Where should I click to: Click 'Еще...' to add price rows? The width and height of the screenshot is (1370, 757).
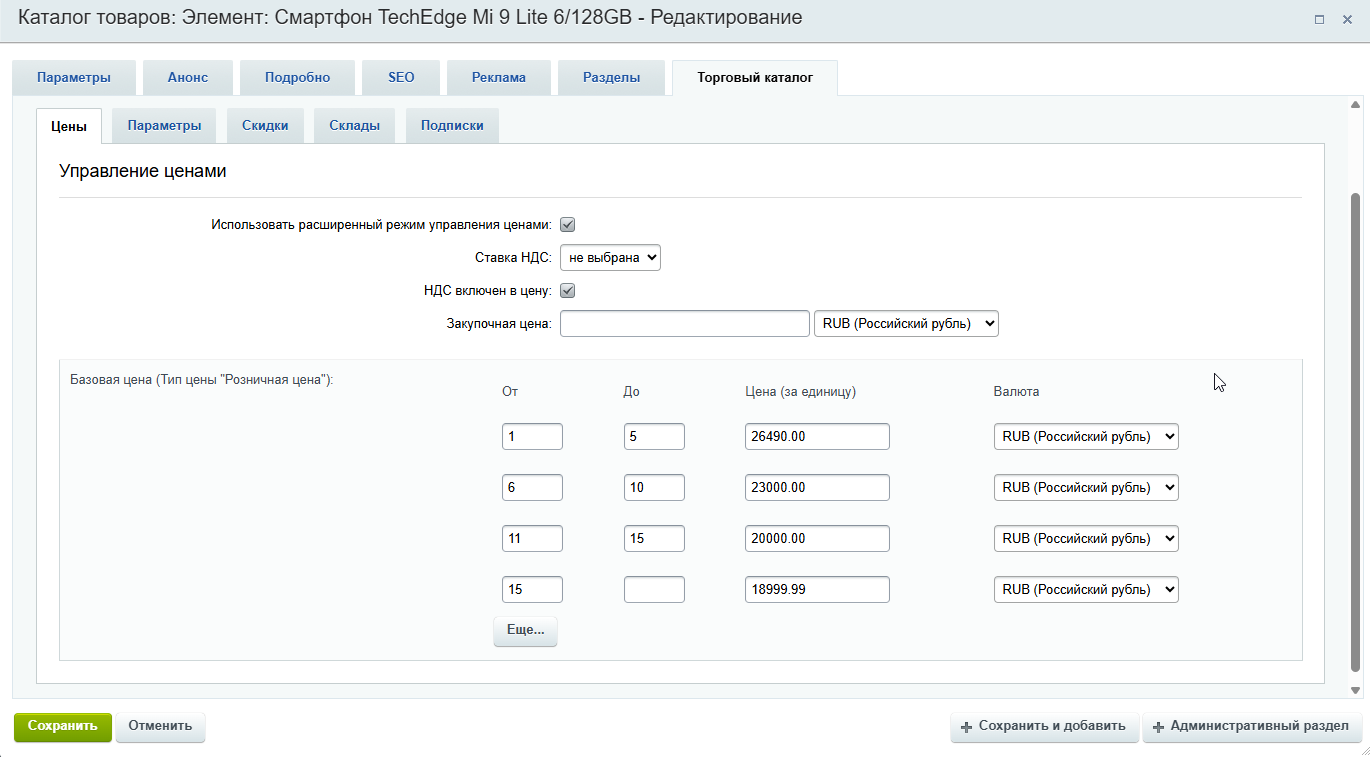[x=525, y=631]
